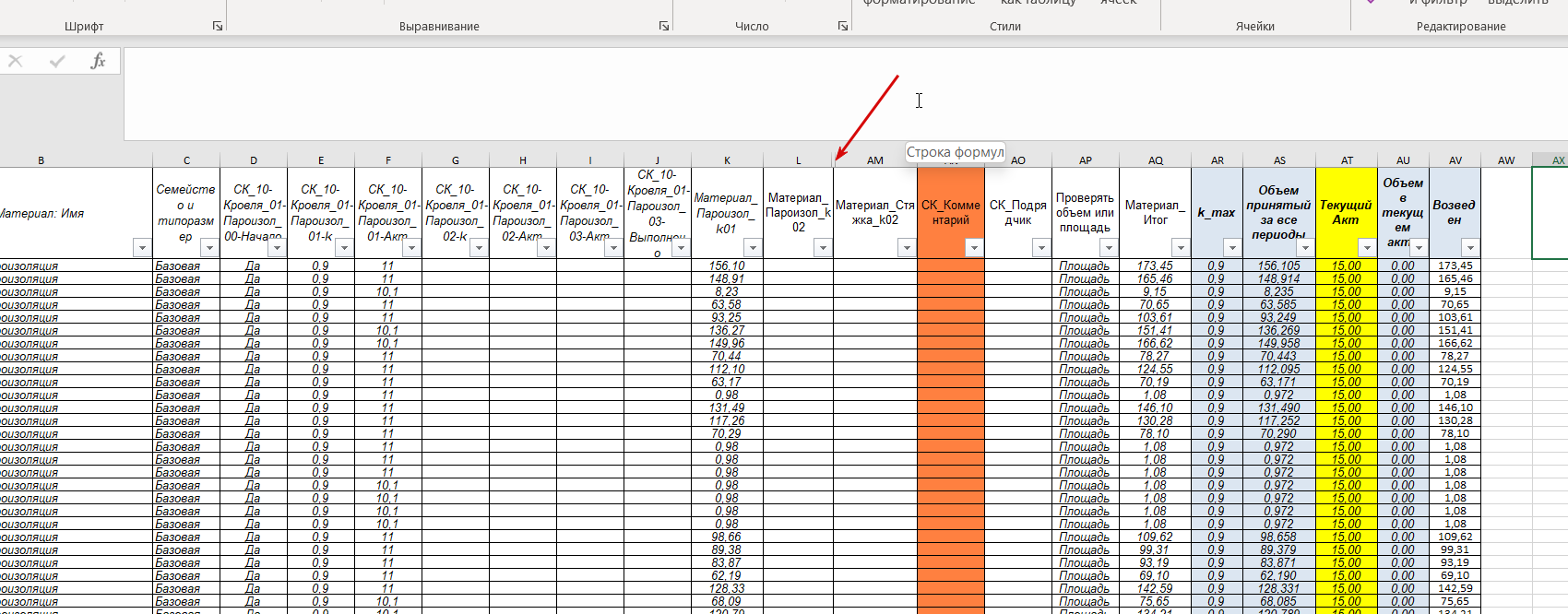Click cell with value 156,10 in column K
1568x614 pixels.
(728, 266)
